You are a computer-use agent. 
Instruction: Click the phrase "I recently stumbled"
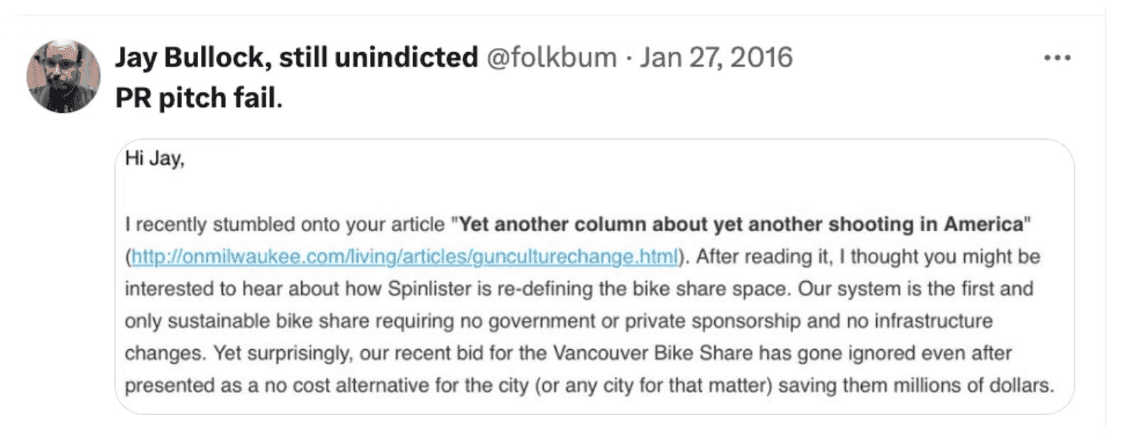[196, 220]
